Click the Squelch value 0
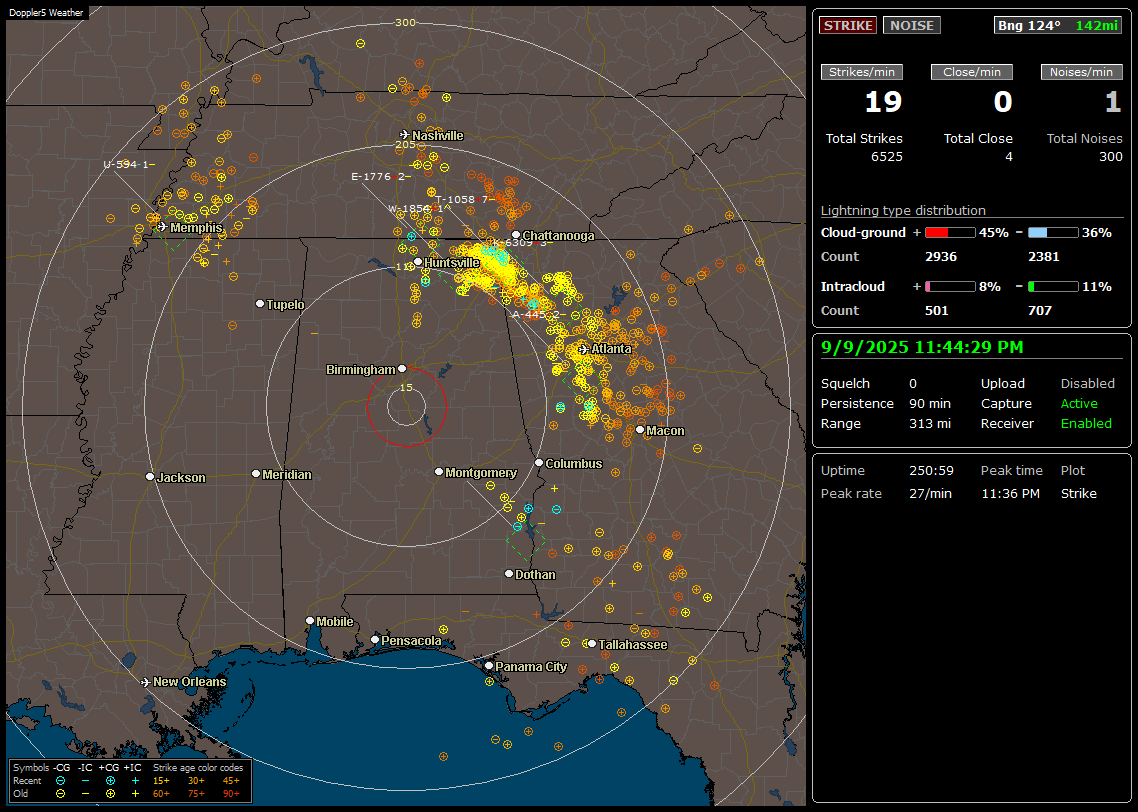This screenshot has width=1138, height=812. (x=913, y=384)
